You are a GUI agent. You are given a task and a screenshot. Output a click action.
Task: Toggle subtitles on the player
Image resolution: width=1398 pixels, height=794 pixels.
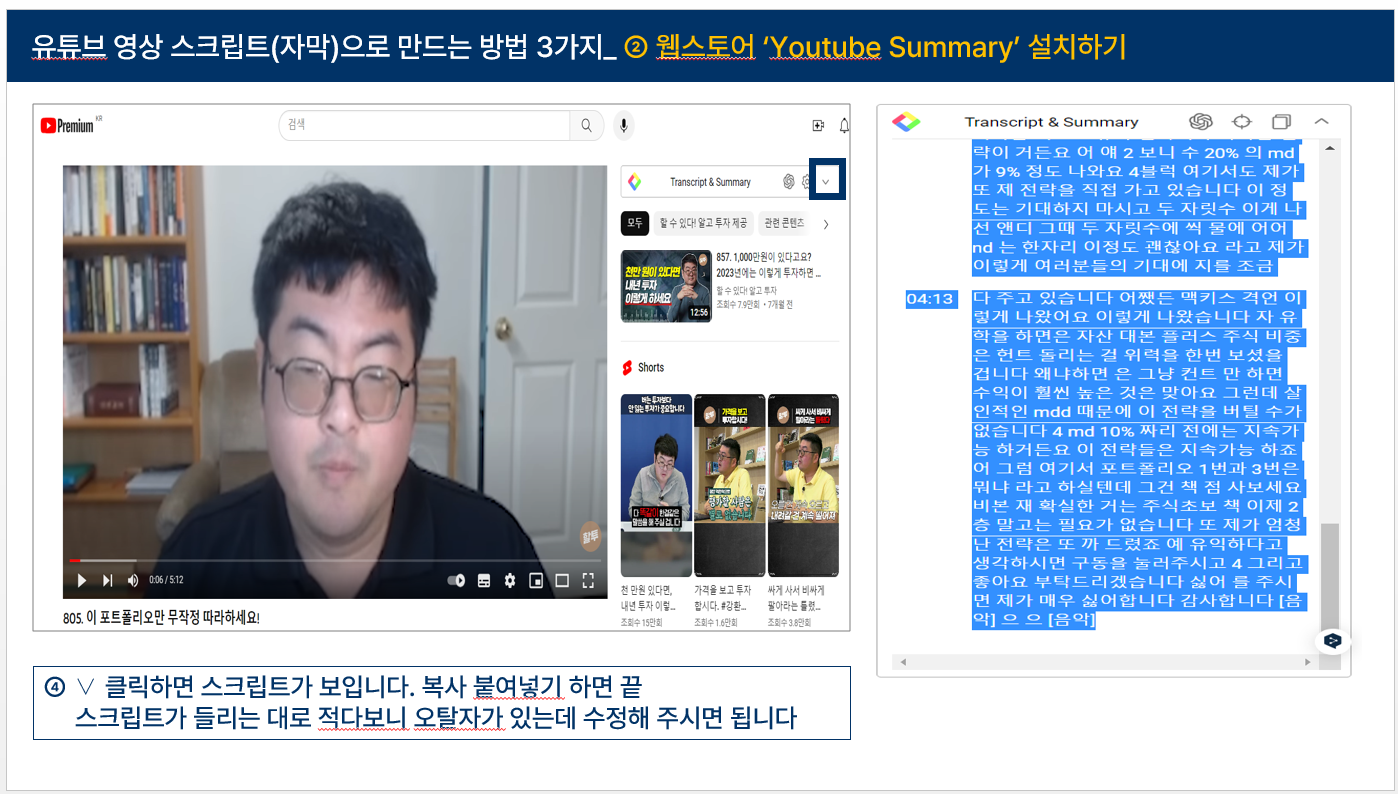pyautogui.click(x=484, y=580)
